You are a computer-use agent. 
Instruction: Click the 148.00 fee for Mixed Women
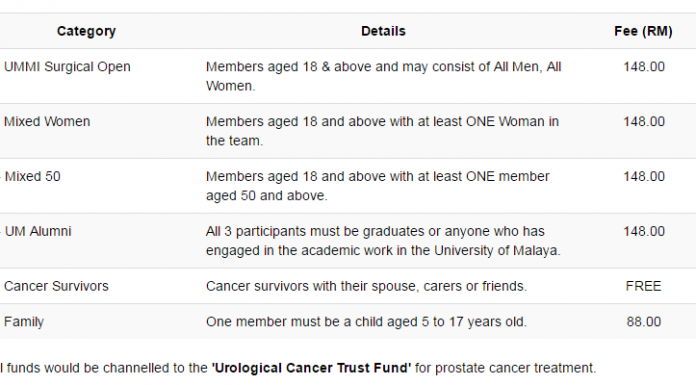(x=644, y=122)
